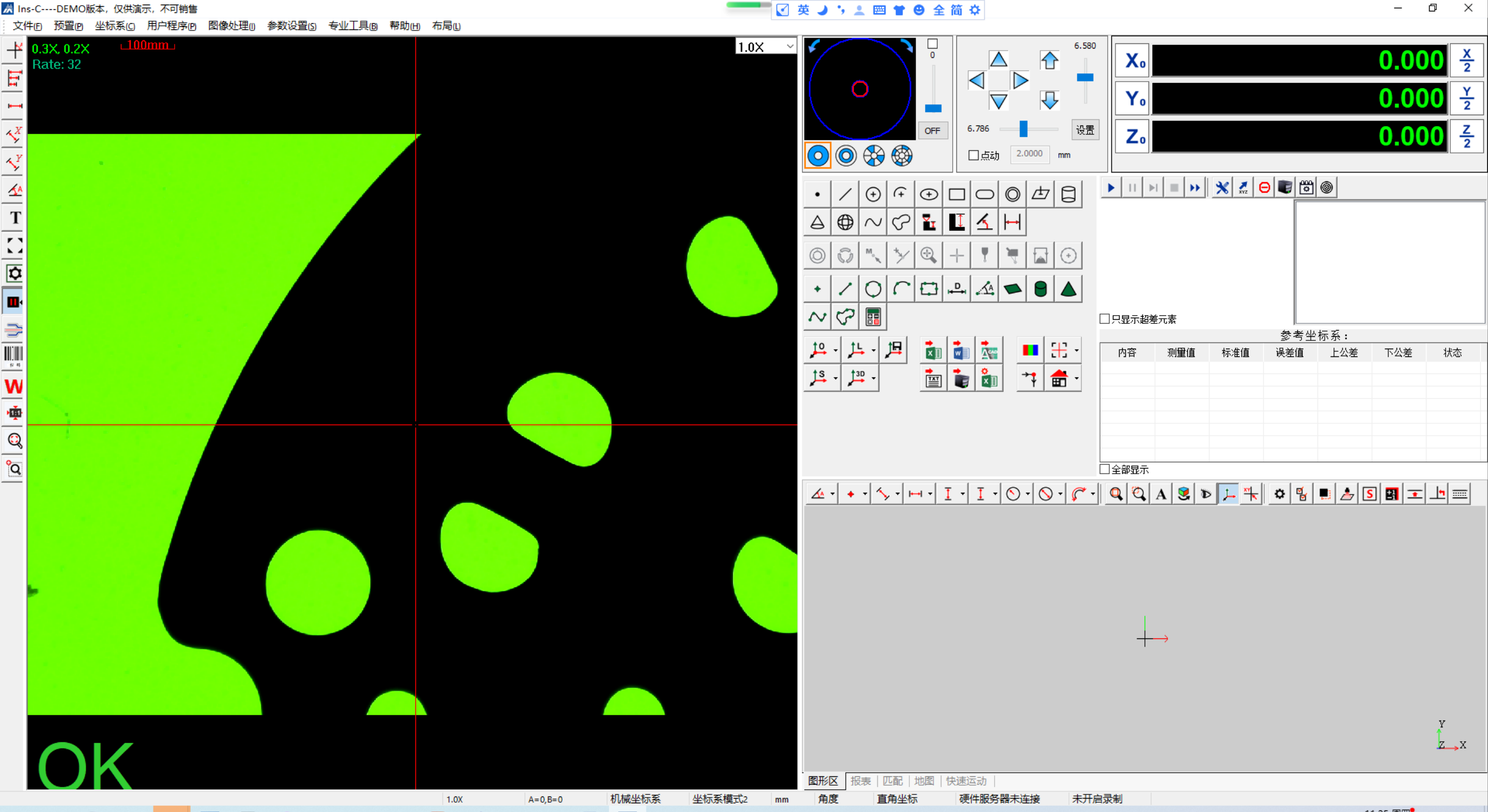Image resolution: width=1488 pixels, height=812 pixels.
Task: Select the distance between lines tool
Action: (1013, 222)
